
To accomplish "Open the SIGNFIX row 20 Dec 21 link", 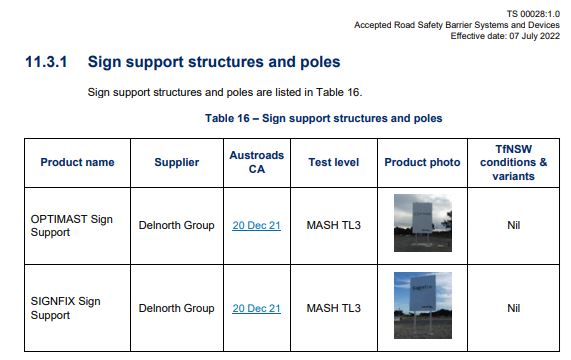I will [256, 308].
